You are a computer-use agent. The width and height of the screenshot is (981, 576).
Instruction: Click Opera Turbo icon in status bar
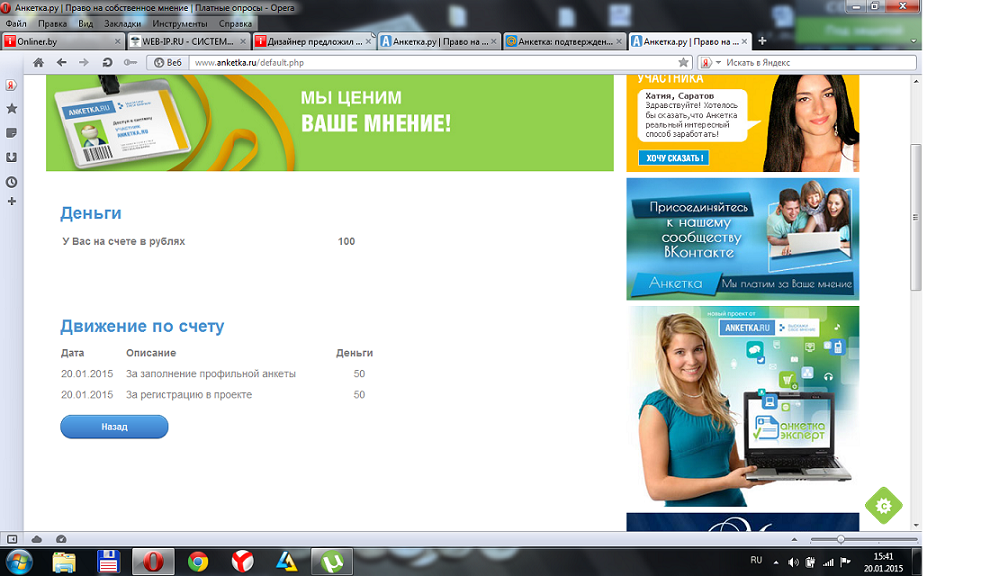[x=61, y=539]
